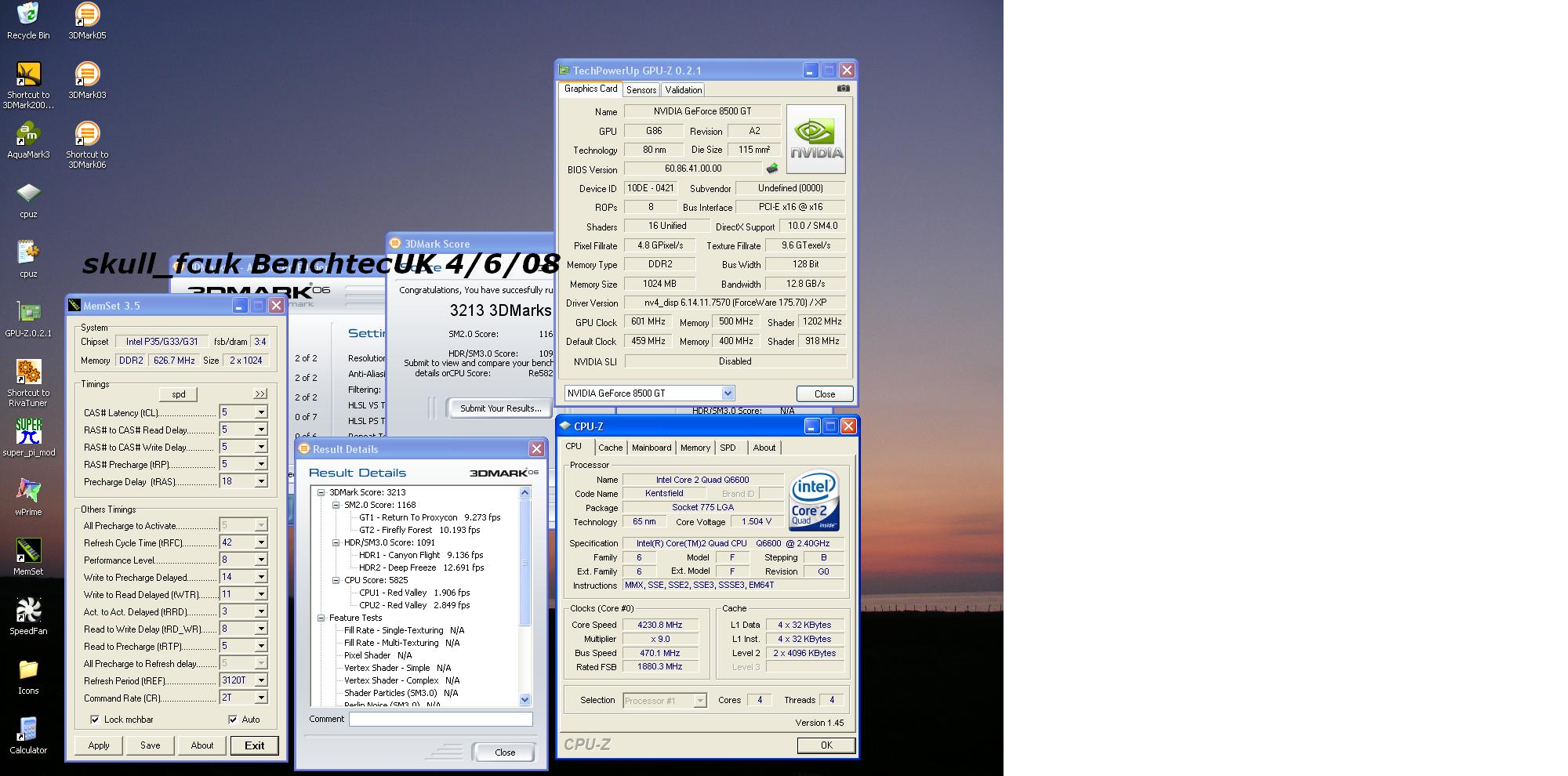Click the MemSet About button
This screenshot has width=1568, height=776.
pos(202,745)
